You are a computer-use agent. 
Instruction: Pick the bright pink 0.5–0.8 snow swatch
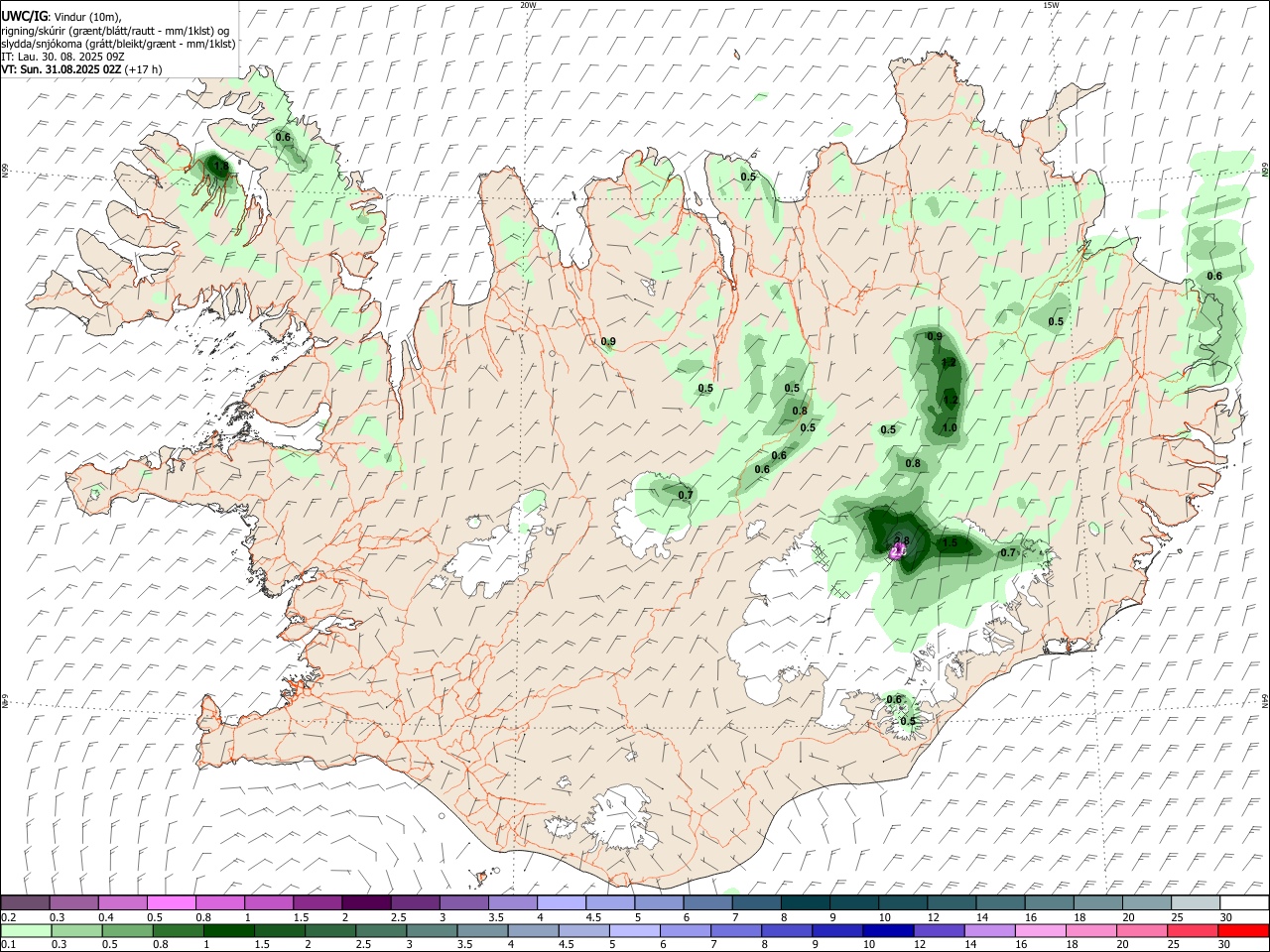(x=172, y=902)
